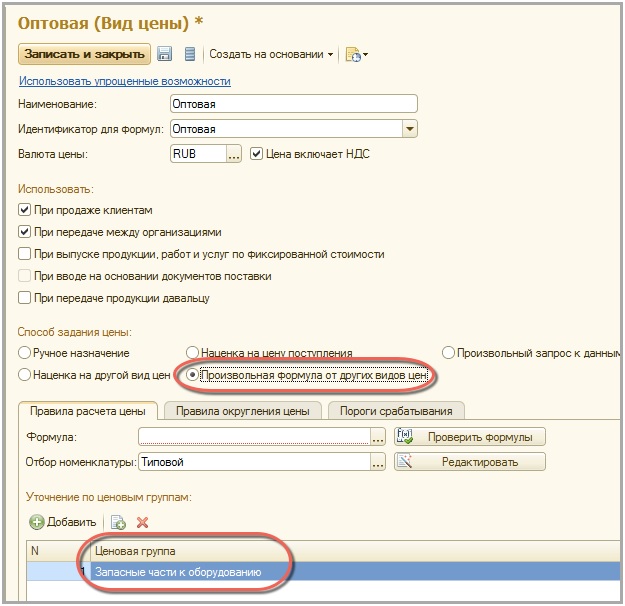The image size is (625, 606).
Task: Click the ellipsis button next to RUB
Action: [234, 154]
